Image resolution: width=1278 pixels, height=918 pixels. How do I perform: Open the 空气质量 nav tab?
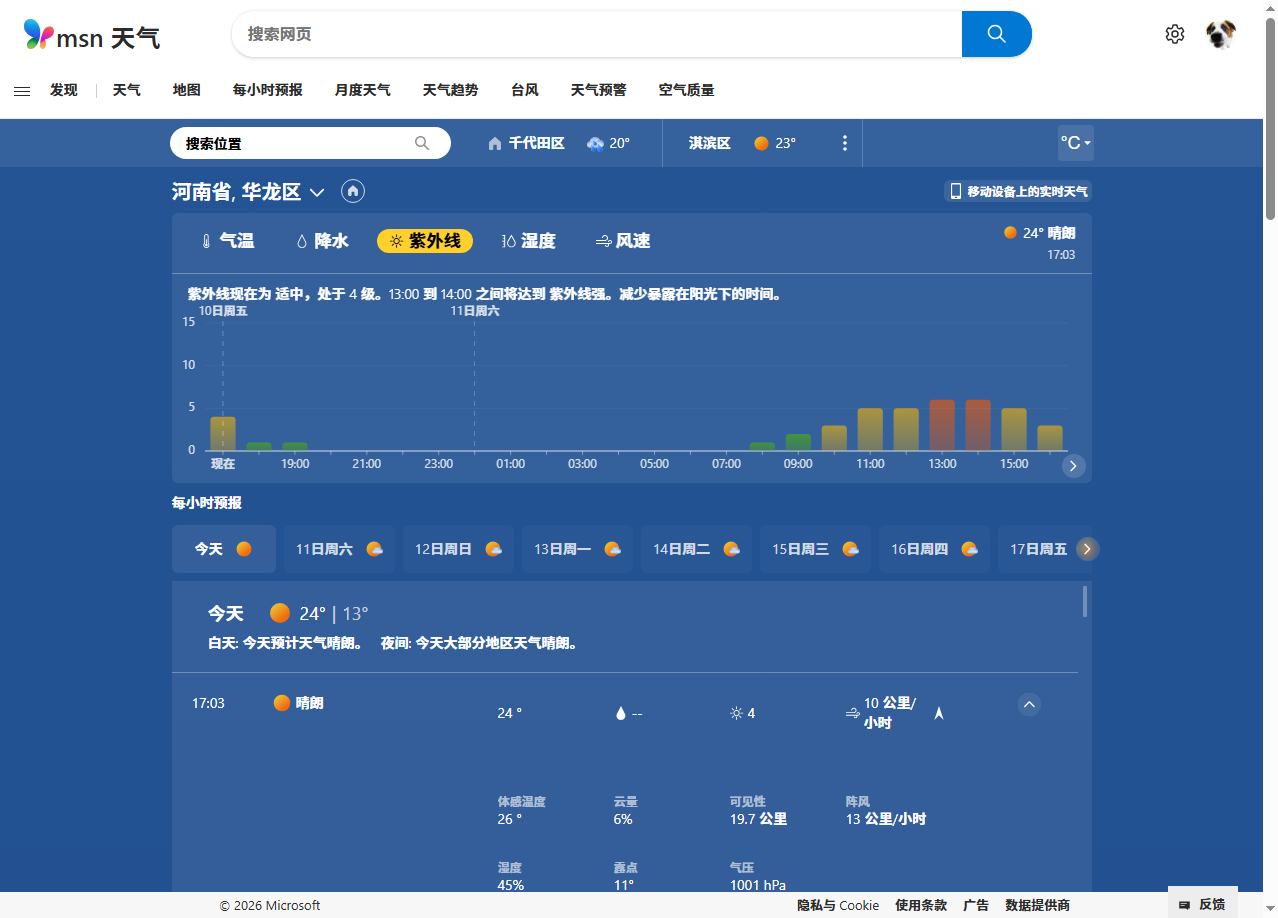click(686, 90)
